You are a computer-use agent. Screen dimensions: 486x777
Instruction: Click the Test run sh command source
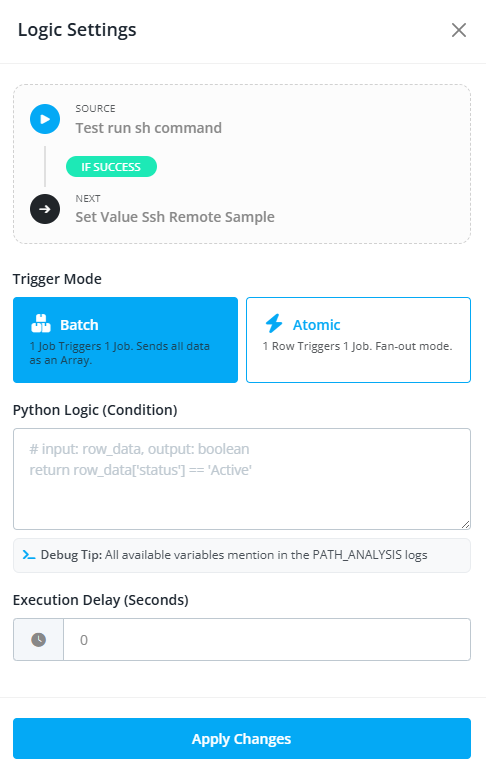(149, 128)
